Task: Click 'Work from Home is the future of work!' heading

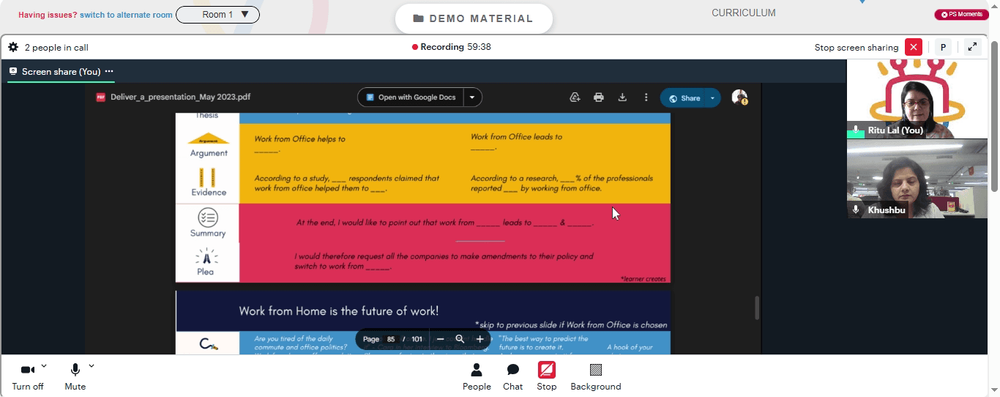Action: click(x=339, y=311)
